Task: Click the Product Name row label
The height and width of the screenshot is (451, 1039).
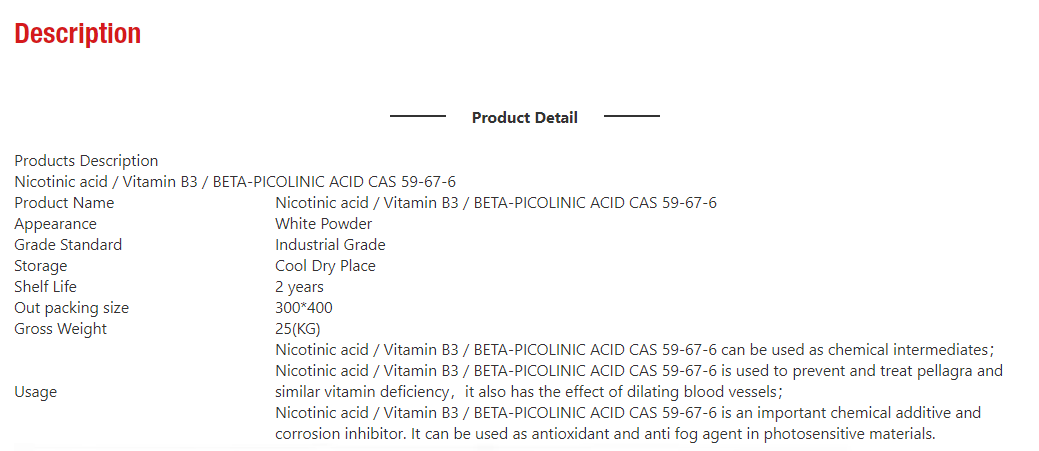Action: (x=64, y=203)
